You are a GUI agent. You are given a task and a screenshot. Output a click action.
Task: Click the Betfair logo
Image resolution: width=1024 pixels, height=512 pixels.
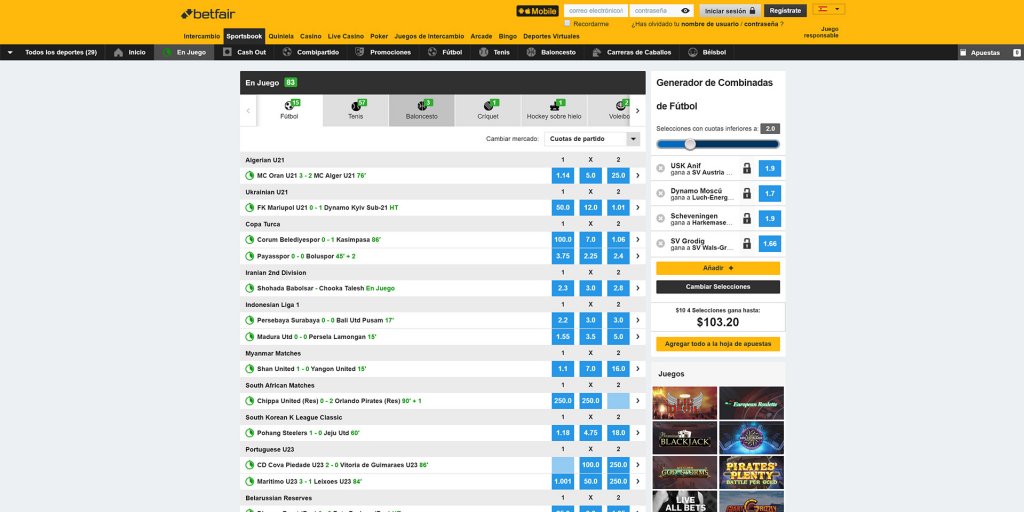click(208, 14)
